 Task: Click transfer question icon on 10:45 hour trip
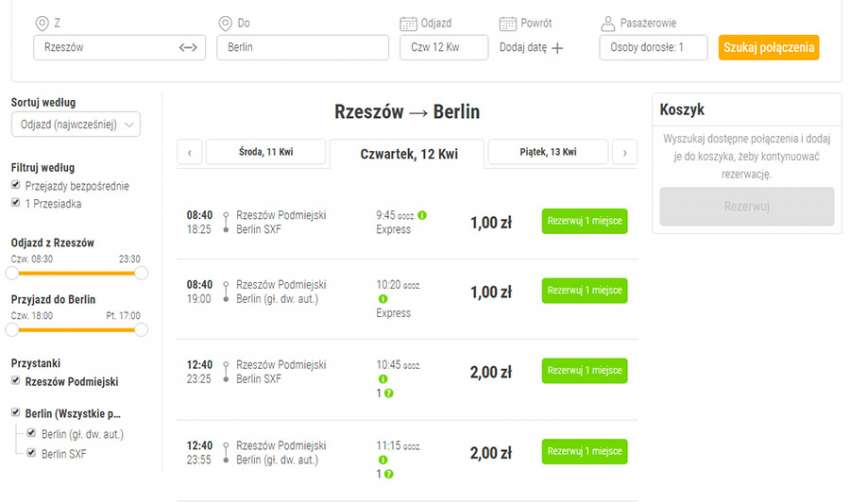point(388,393)
